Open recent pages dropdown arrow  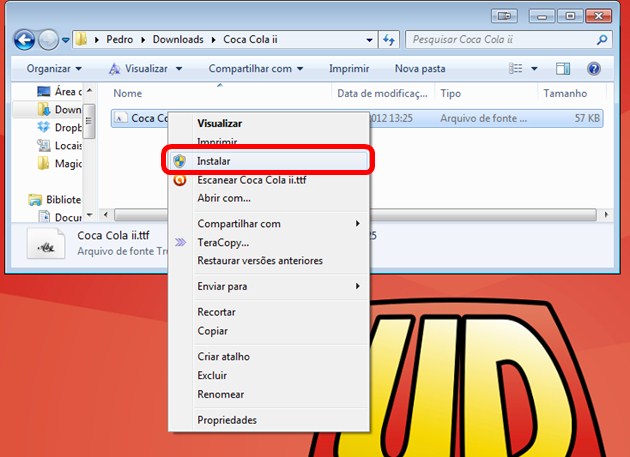(65, 40)
